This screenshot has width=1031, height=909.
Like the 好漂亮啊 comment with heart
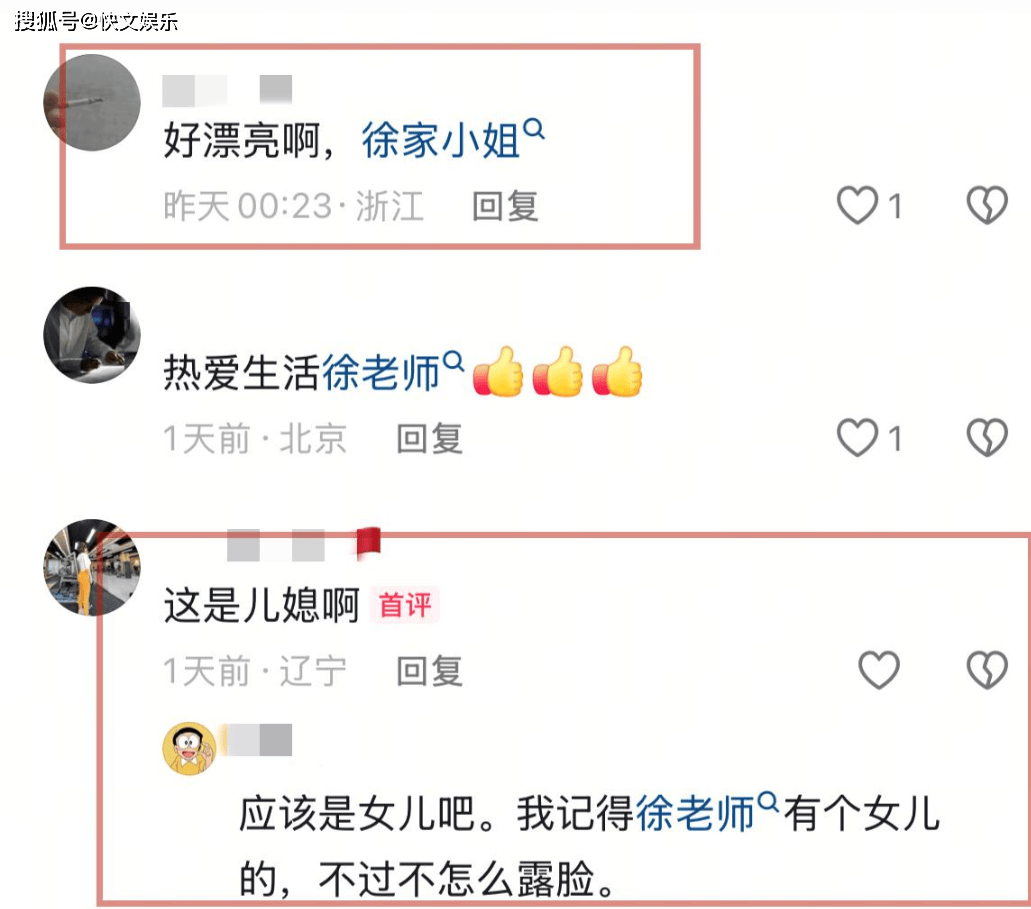click(857, 205)
